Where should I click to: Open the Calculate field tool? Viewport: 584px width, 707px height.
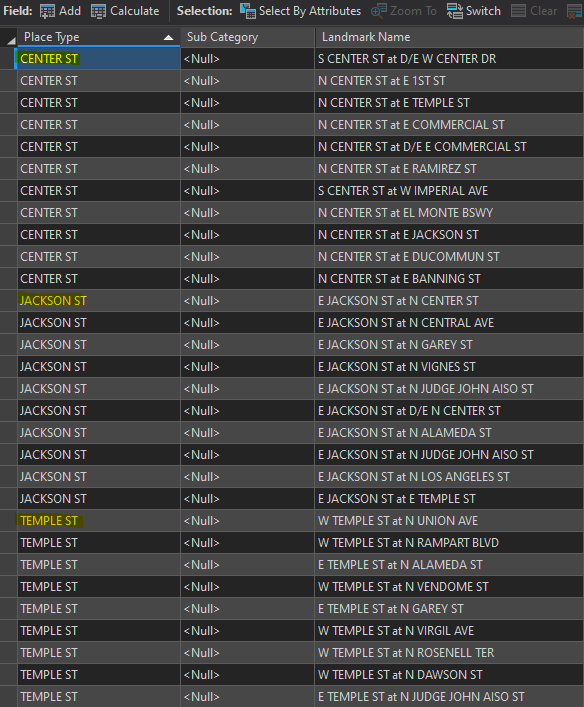(125, 11)
